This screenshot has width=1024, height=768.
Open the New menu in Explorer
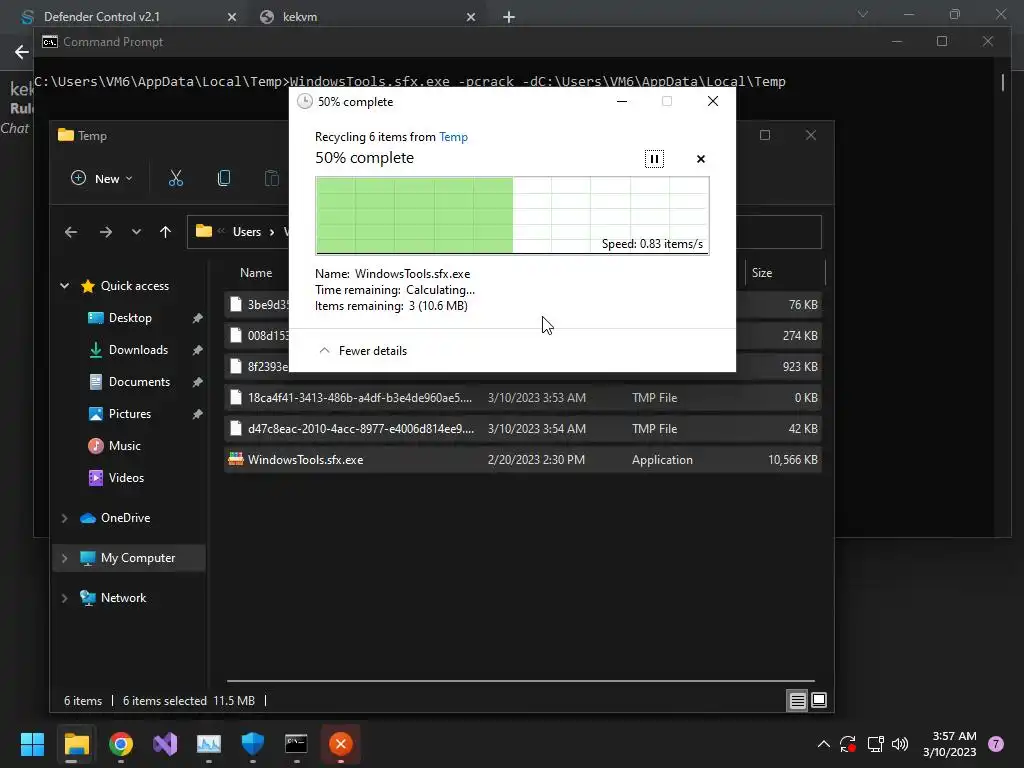(102, 178)
